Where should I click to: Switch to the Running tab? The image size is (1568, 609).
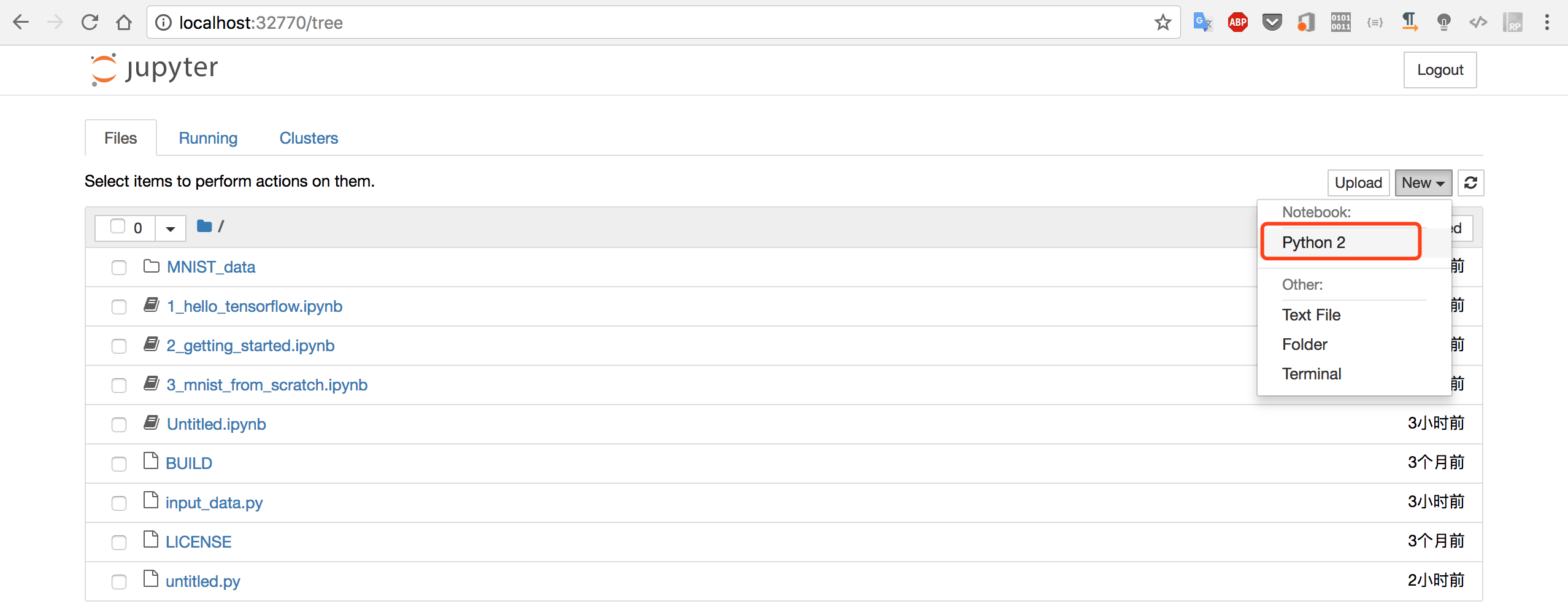click(x=208, y=138)
